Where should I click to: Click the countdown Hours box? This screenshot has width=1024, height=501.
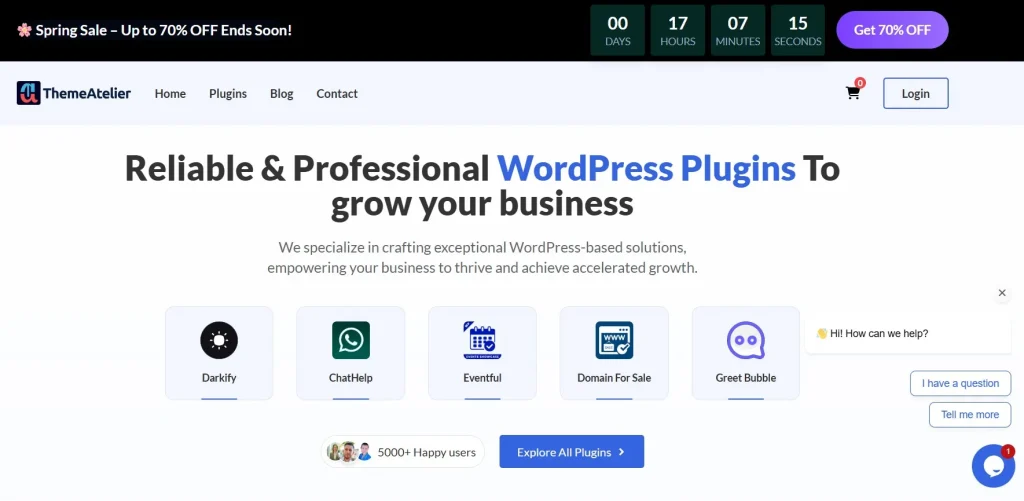click(x=677, y=30)
